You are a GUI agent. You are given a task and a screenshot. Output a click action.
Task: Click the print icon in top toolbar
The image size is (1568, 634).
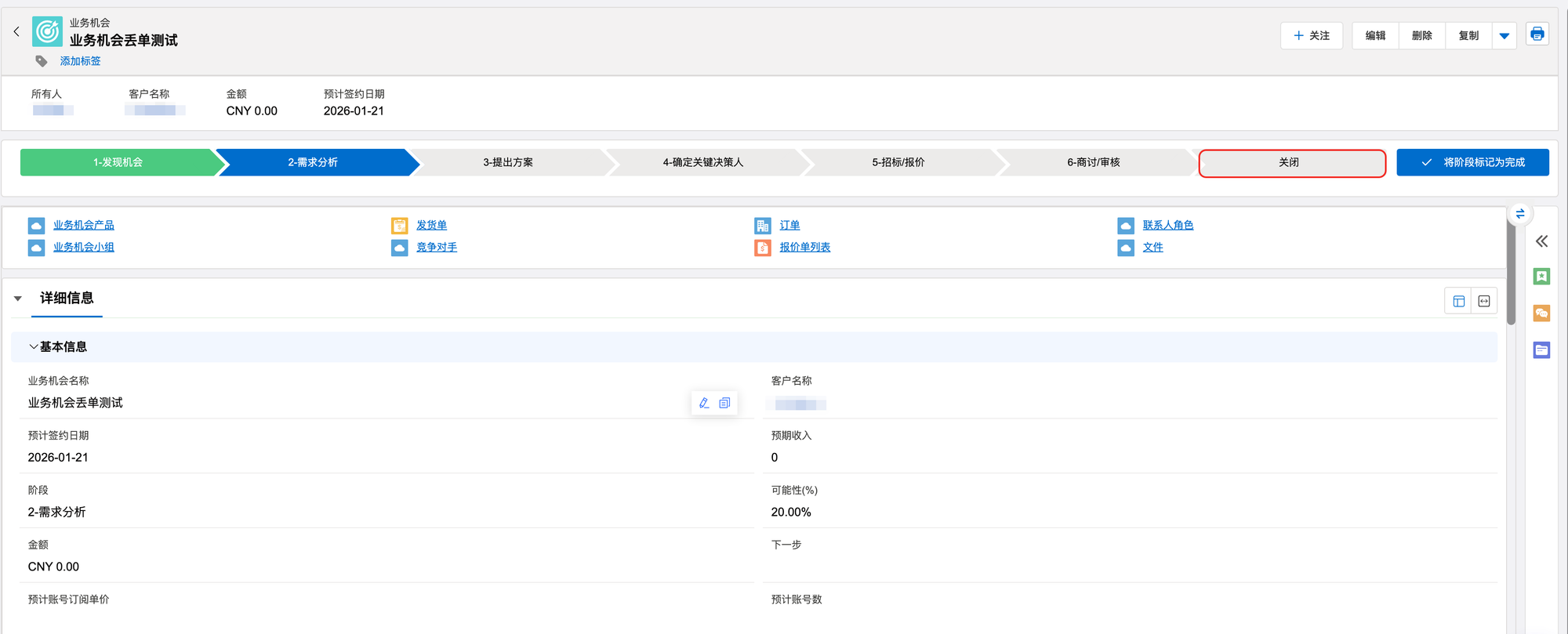(x=1537, y=34)
